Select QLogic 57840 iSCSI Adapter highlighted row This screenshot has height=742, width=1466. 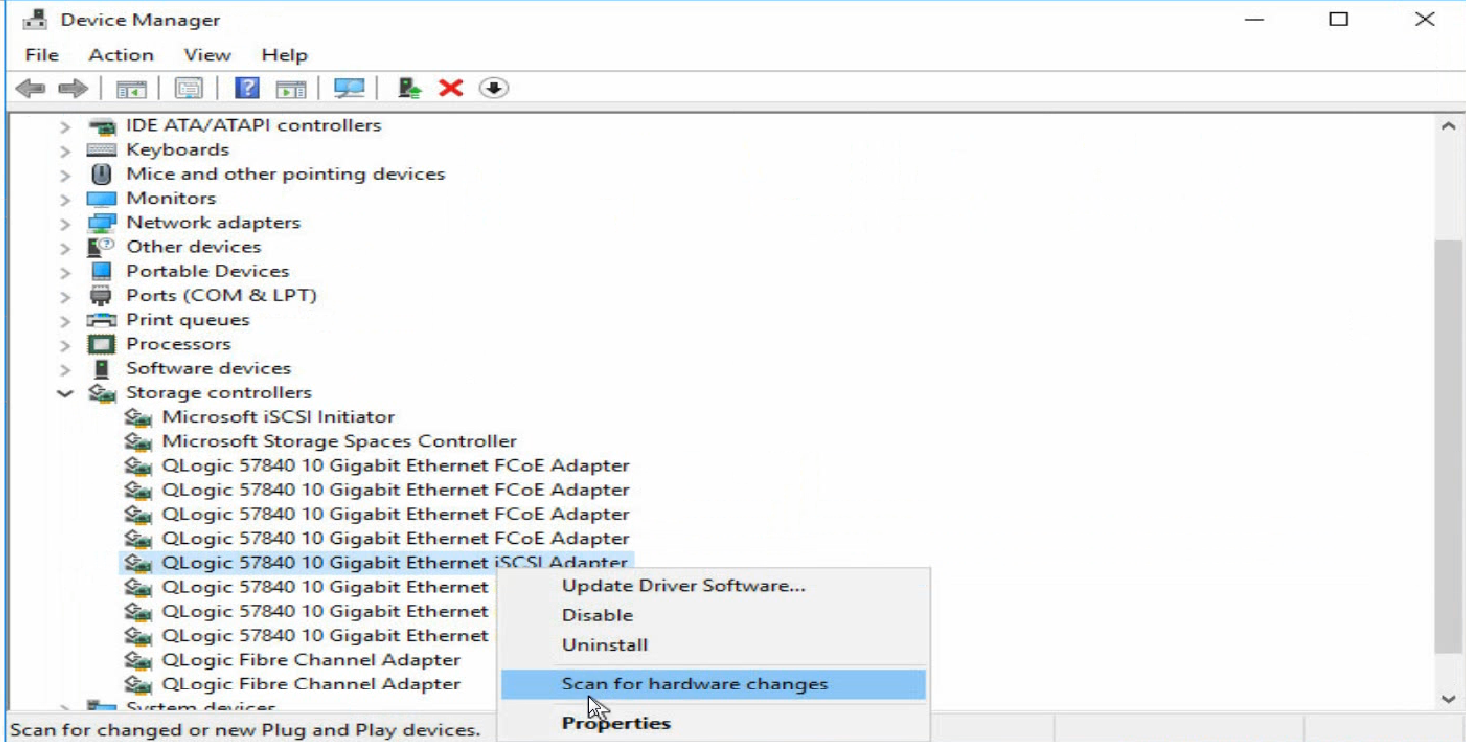(376, 563)
